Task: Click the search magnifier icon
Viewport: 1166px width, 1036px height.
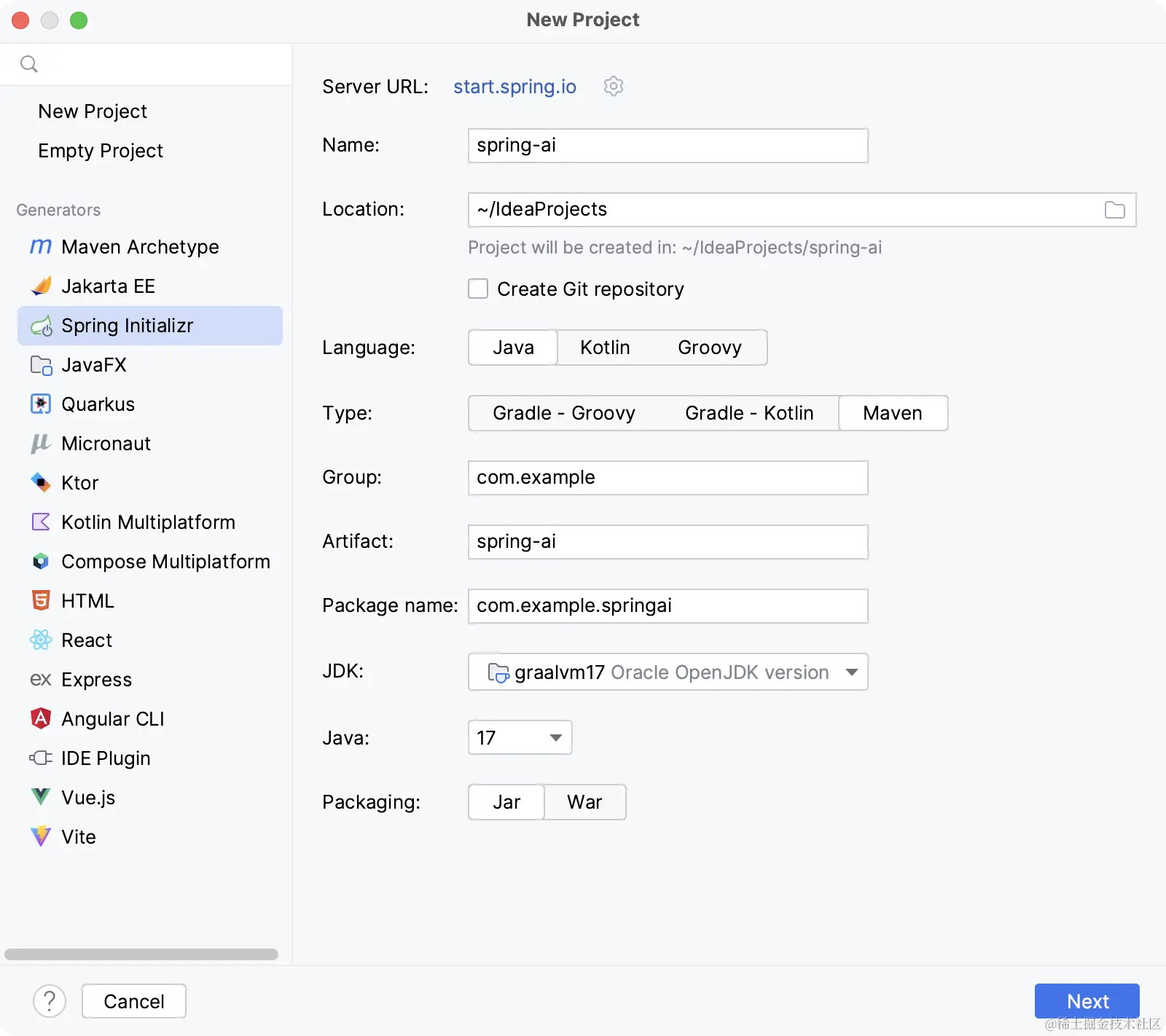Action: coord(29,64)
